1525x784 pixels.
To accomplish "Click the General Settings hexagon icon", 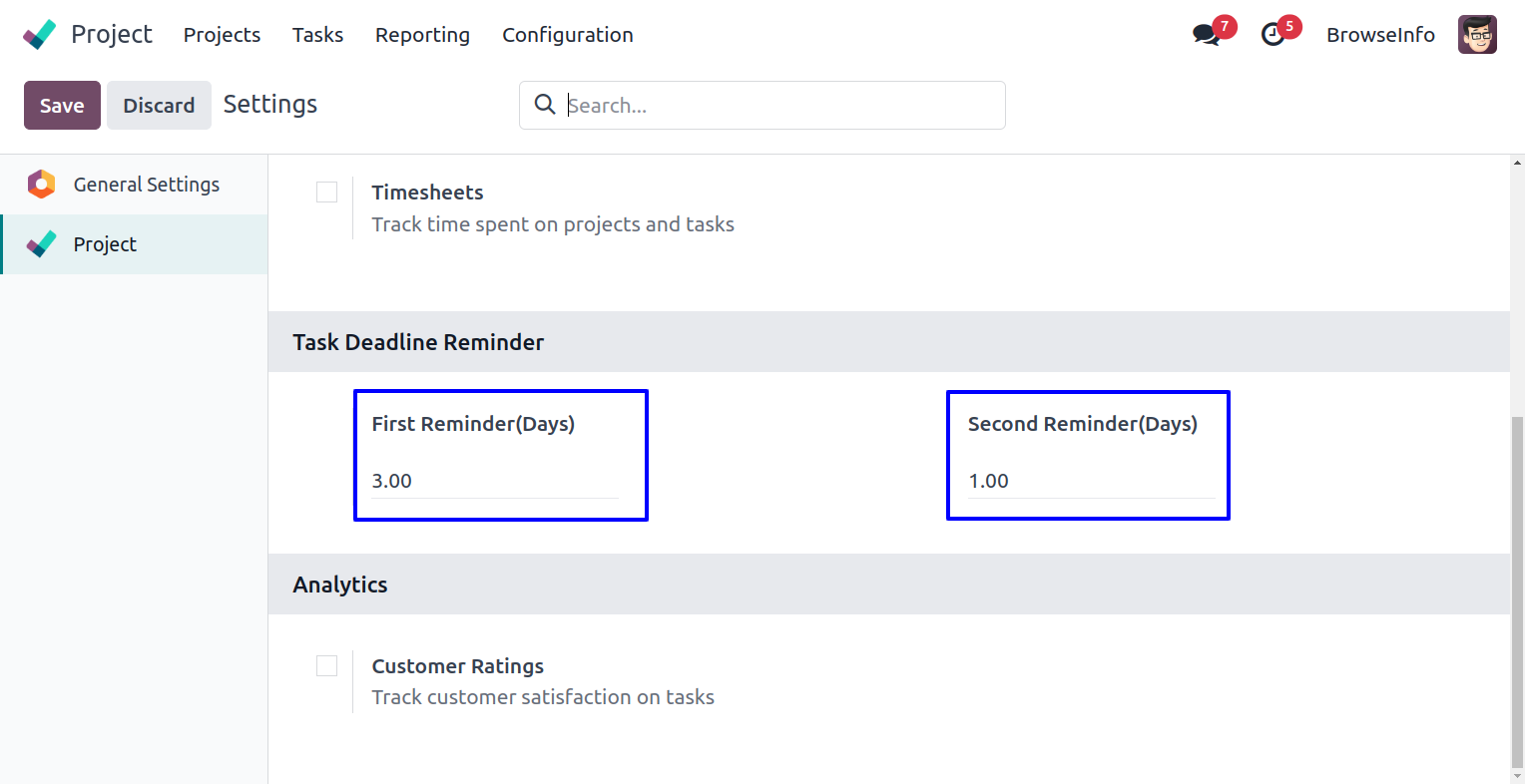I will [x=41, y=185].
